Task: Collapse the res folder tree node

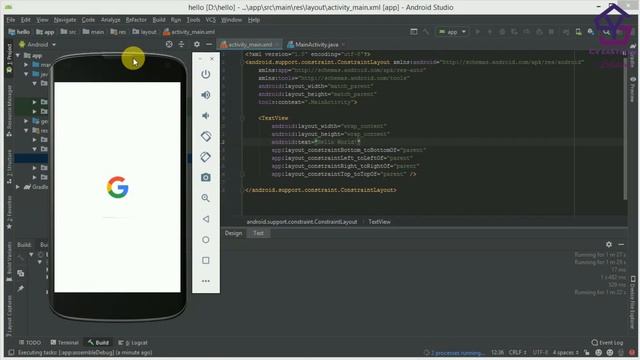Action: click(26, 131)
